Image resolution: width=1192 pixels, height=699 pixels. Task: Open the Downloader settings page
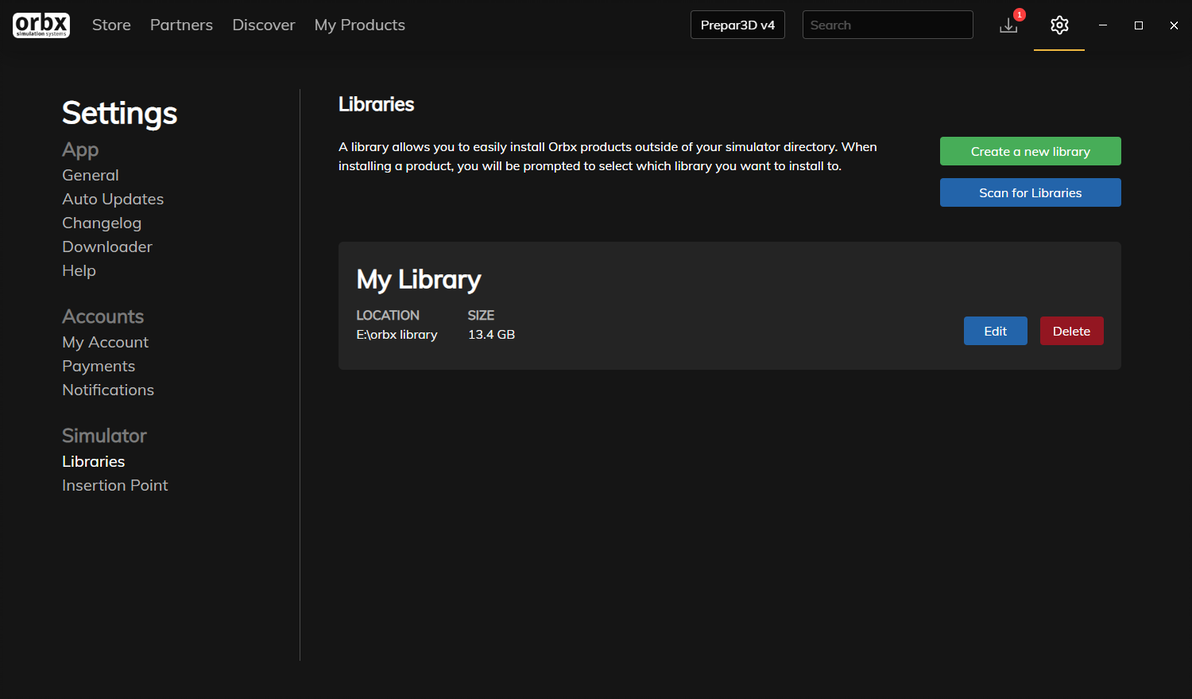pos(107,246)
